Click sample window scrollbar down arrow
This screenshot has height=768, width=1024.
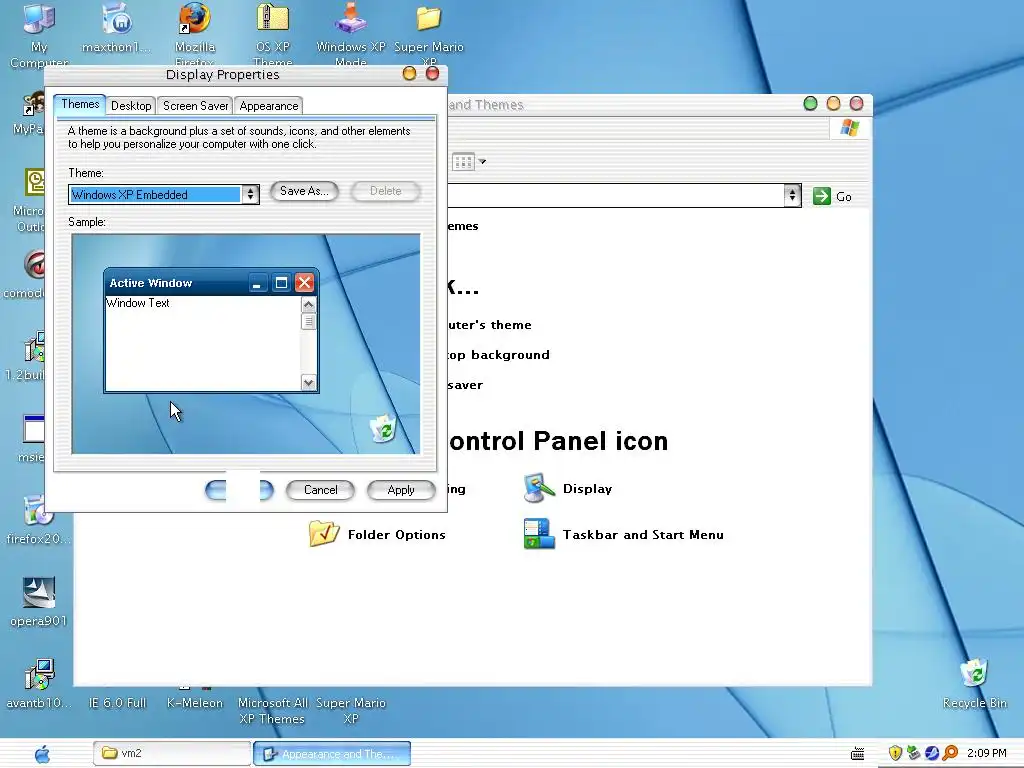309,383
